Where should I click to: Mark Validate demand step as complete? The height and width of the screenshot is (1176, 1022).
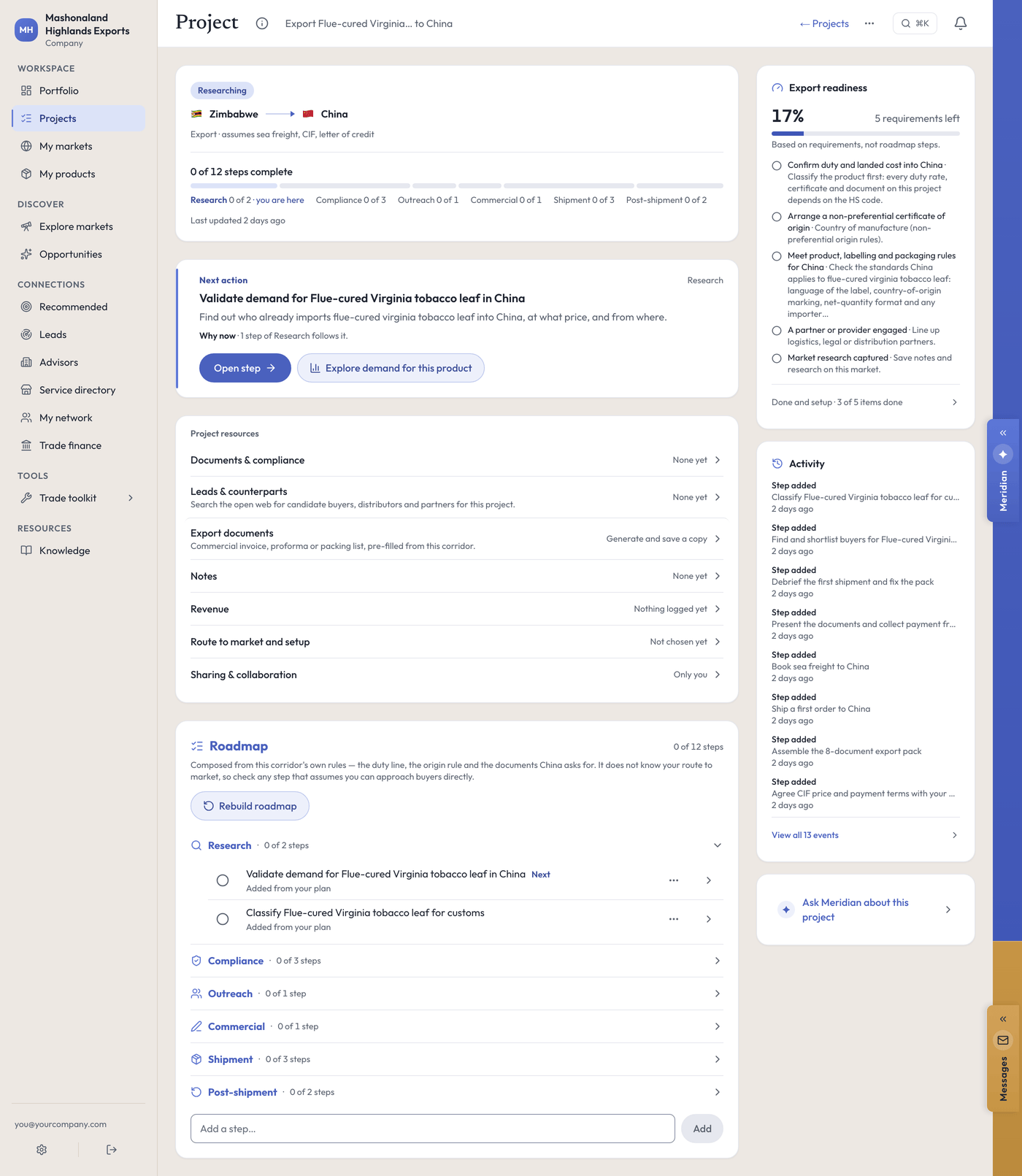coord(223,880)
